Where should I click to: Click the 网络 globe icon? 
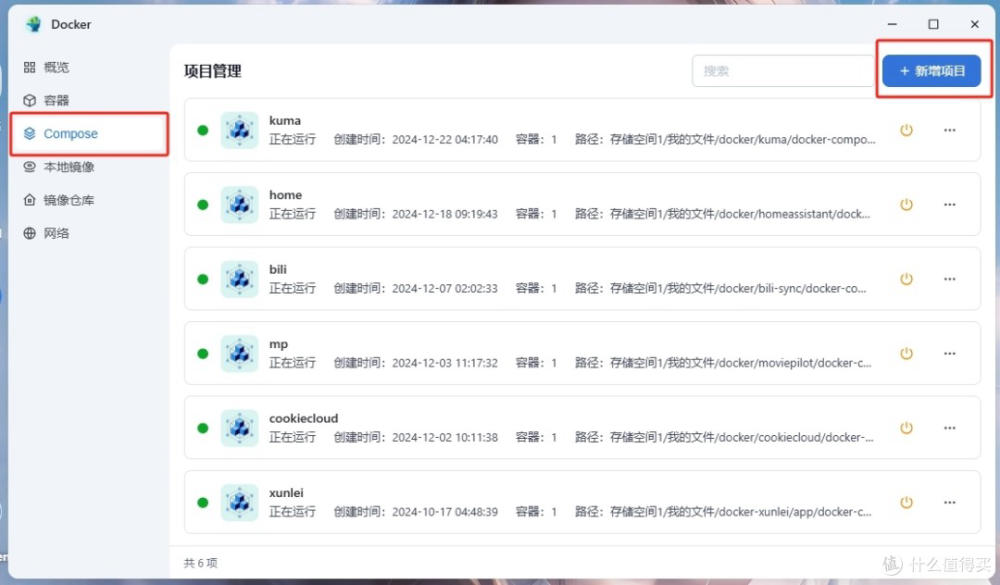(x=29, y=233)
